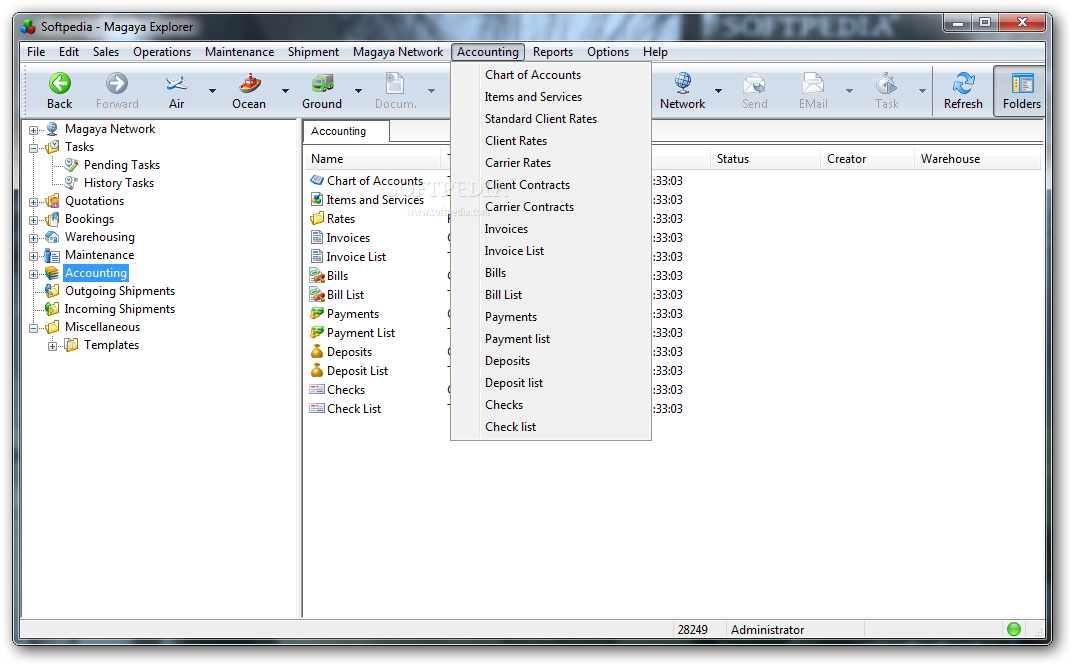Screen dimensions: 1073x666
Task: Click the green status indicator light
Action: 1013,629
